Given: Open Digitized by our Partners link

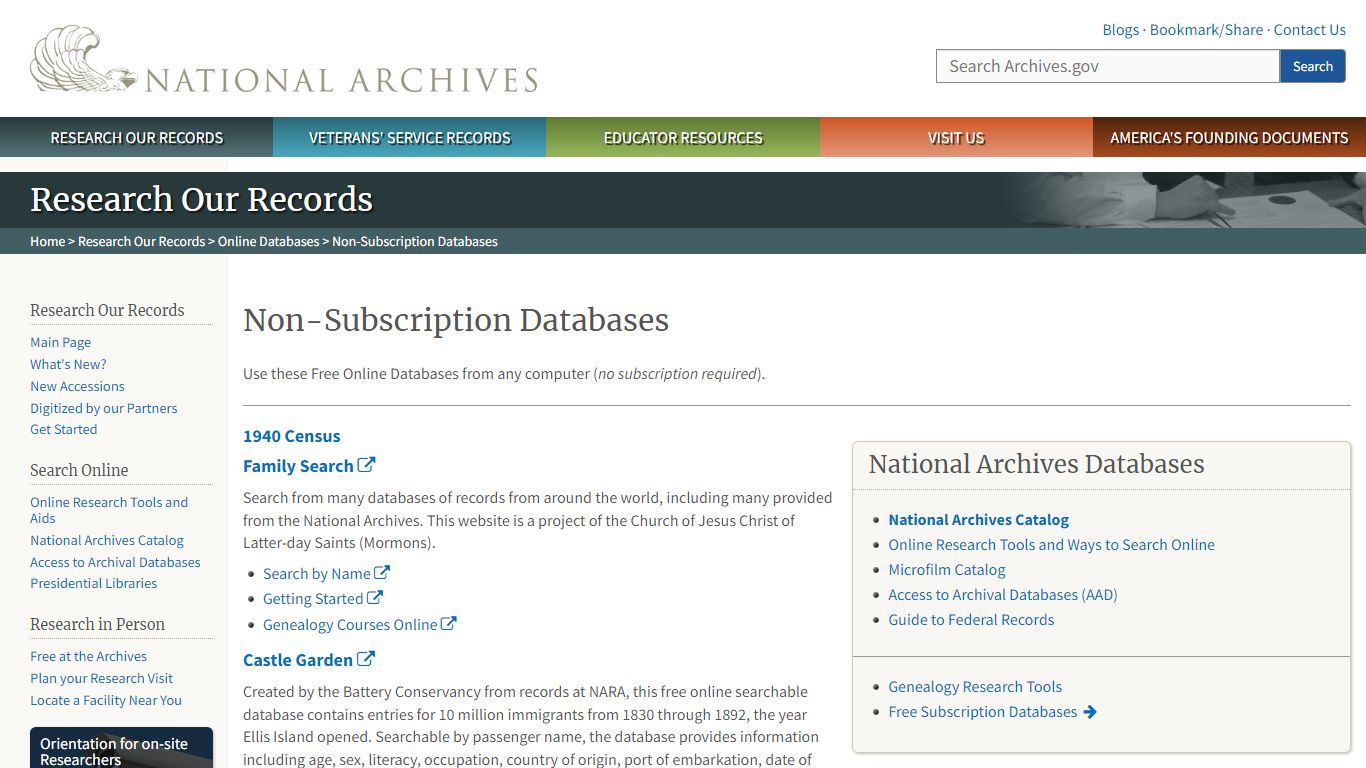Looking at the screenshot, I should coord(103,408).
